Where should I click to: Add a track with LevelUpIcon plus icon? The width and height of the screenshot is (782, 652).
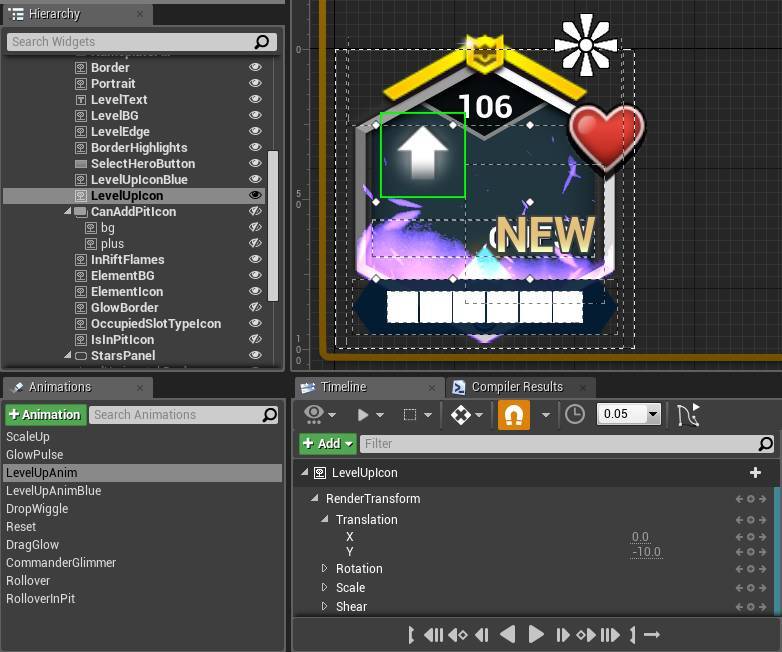(755, 472)
